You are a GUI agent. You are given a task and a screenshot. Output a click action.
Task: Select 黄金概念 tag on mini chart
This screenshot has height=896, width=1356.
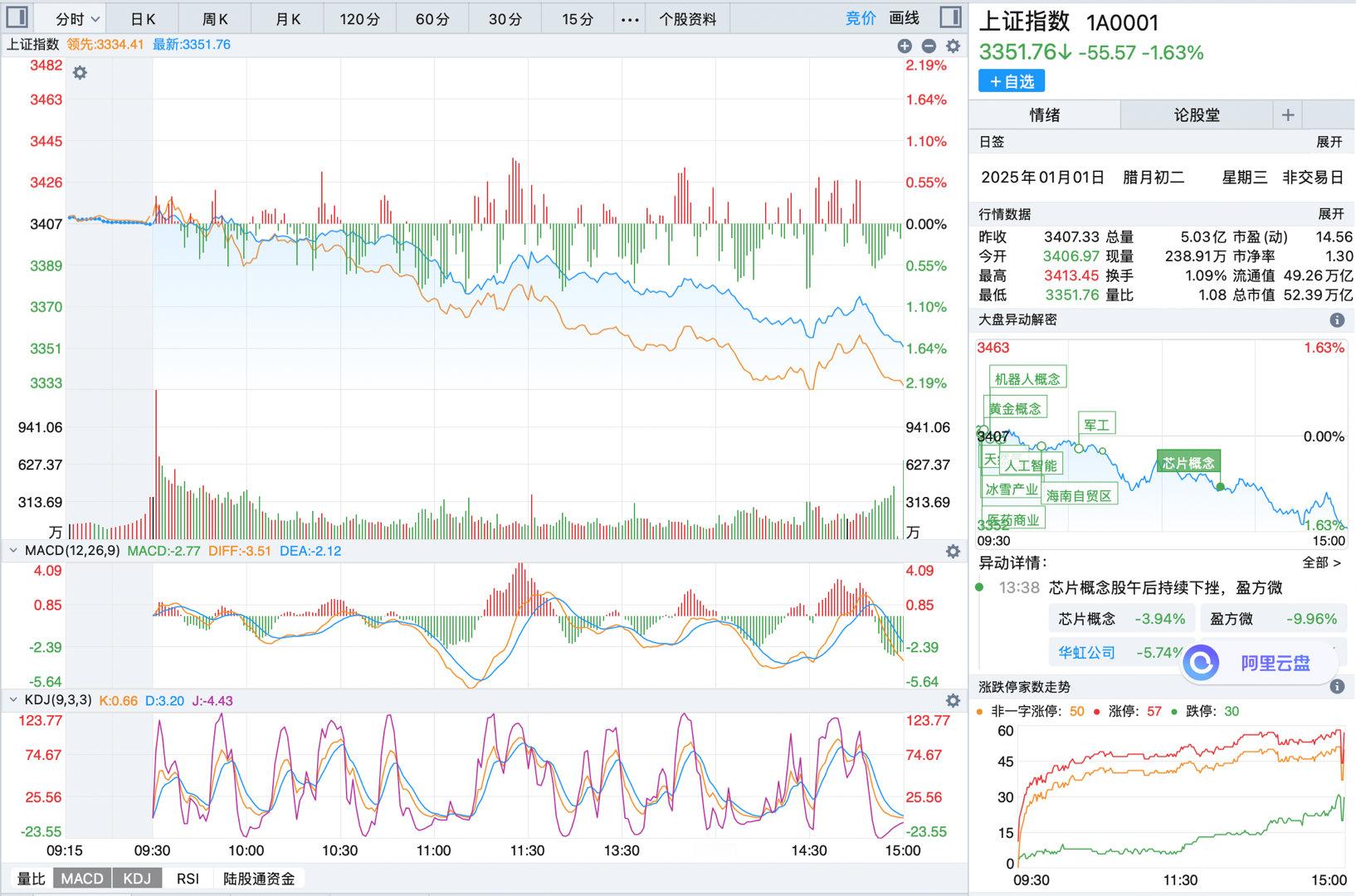pyautogui.click(x=1015, y=408)
